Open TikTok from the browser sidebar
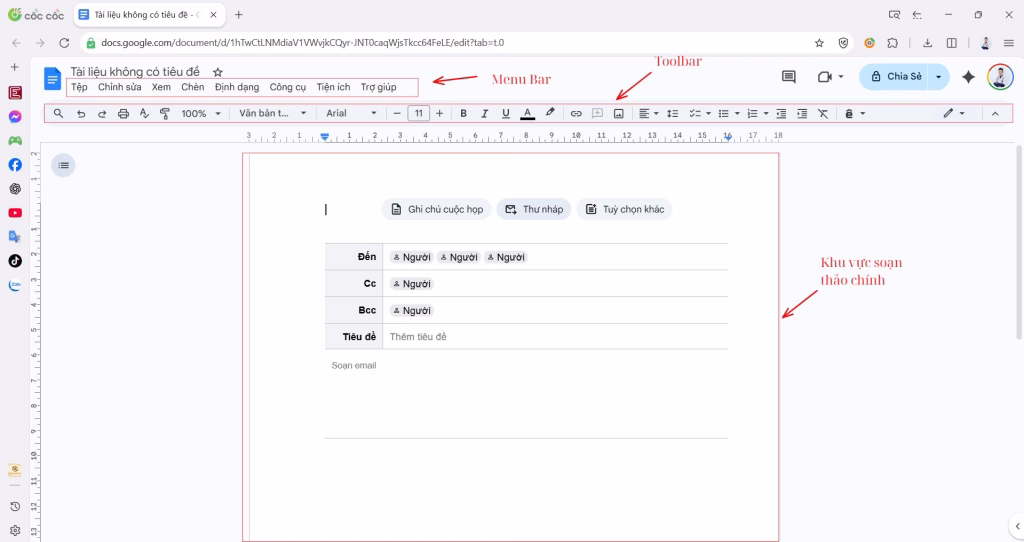1024x542 pixels. [x=15, y=261]
